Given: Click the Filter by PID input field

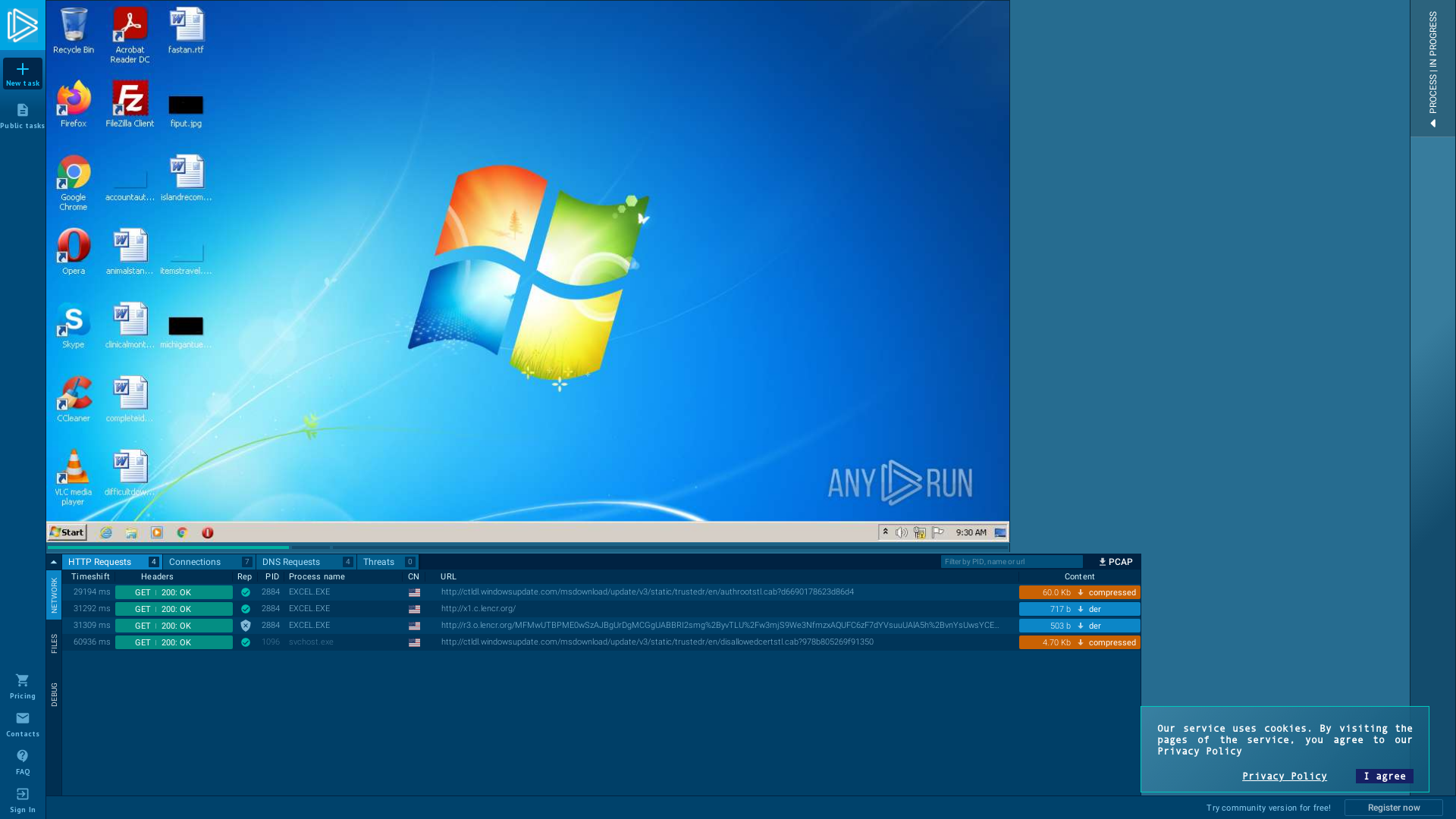Looking at the screenshot, I should click(1011, 562).
